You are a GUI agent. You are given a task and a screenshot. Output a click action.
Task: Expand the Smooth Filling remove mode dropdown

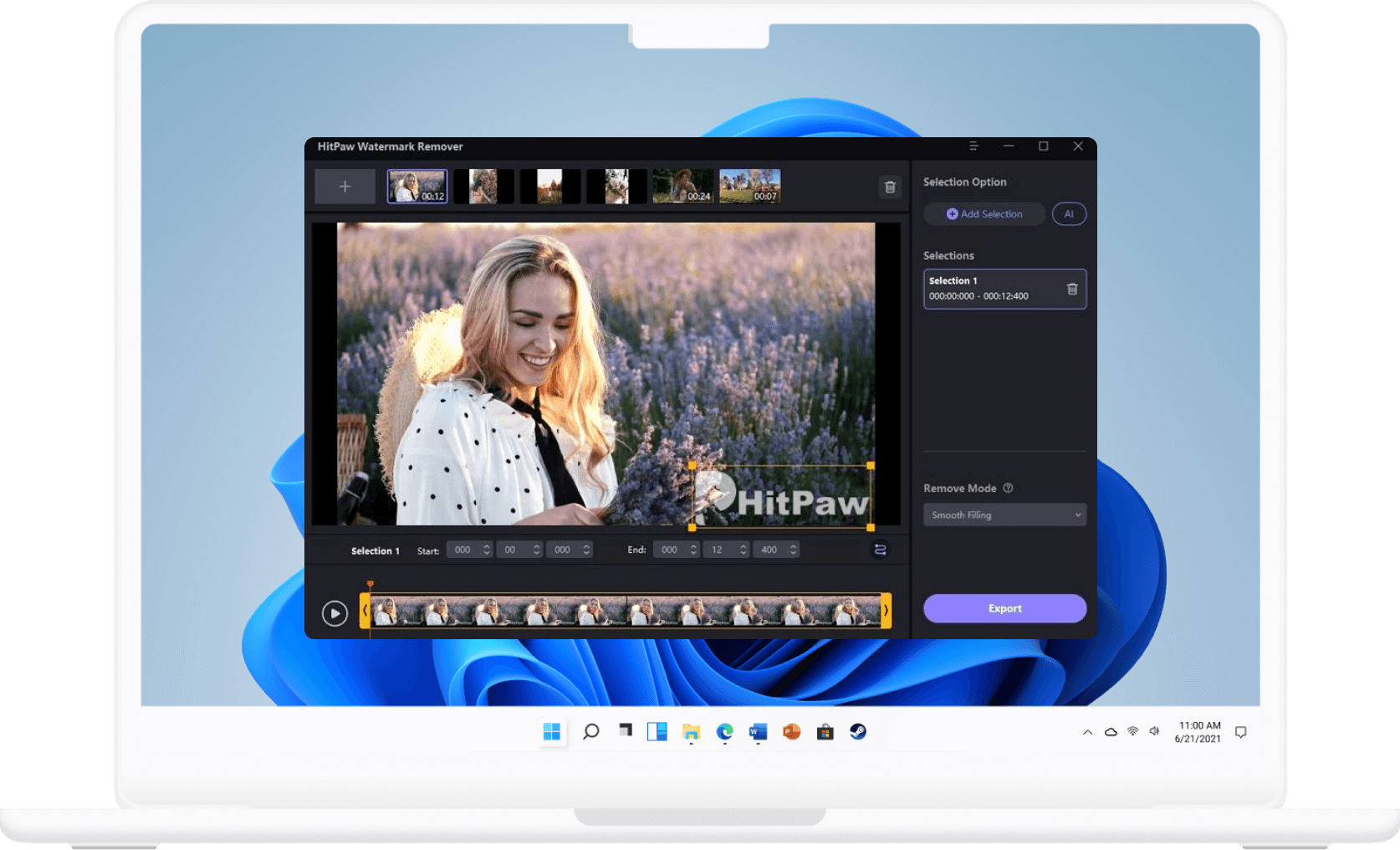[1004, 515]
